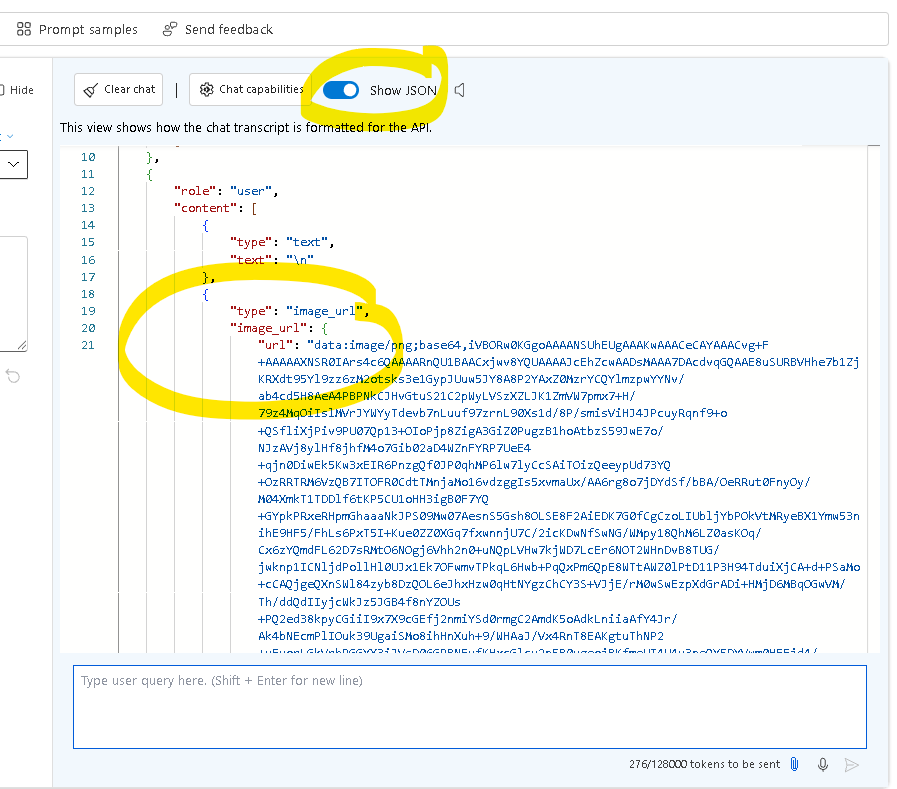Viewport: 897px width, 789px height.
Task: Click the Hide panel button
Action: pos(17,90)
